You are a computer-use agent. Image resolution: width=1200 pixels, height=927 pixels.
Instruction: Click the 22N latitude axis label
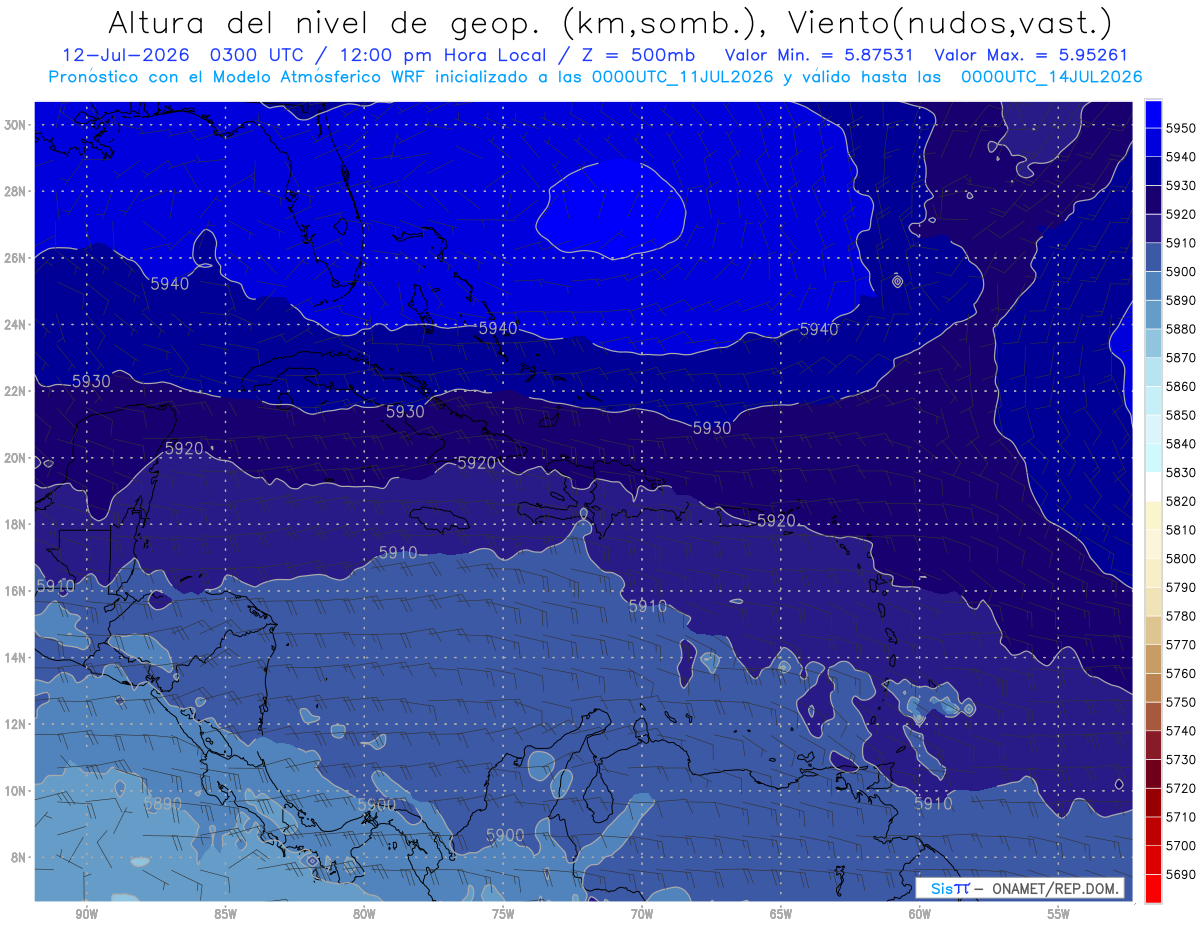tap(17, 391)
